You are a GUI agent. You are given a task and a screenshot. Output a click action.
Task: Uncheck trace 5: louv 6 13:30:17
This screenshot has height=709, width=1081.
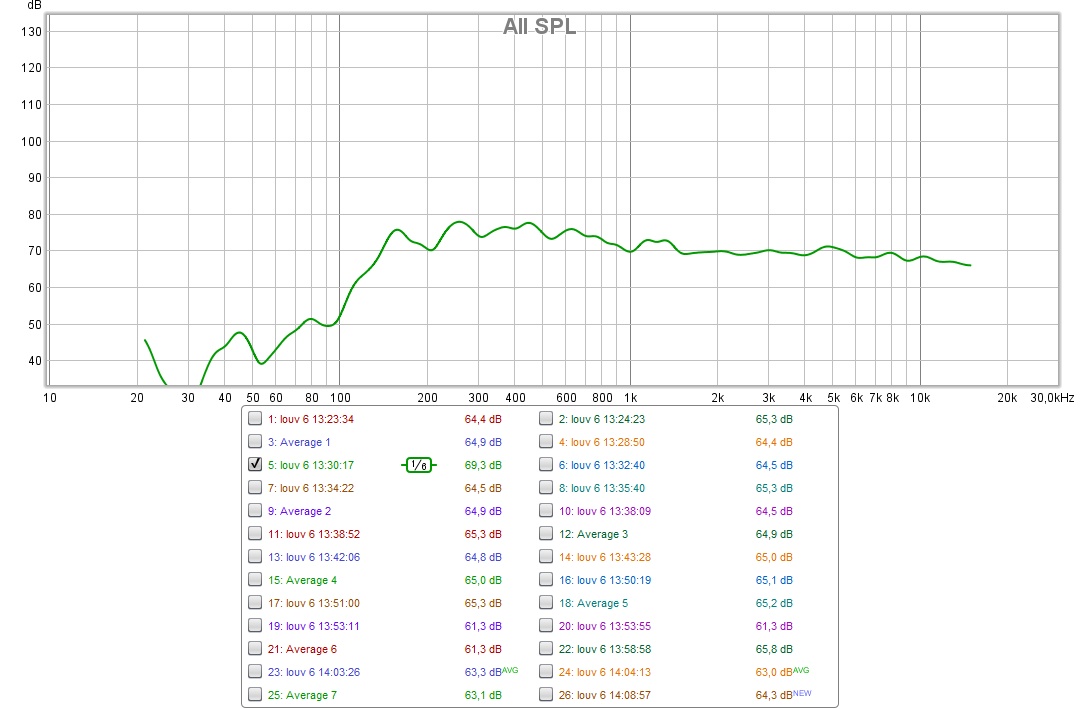(x=255, y=465)
